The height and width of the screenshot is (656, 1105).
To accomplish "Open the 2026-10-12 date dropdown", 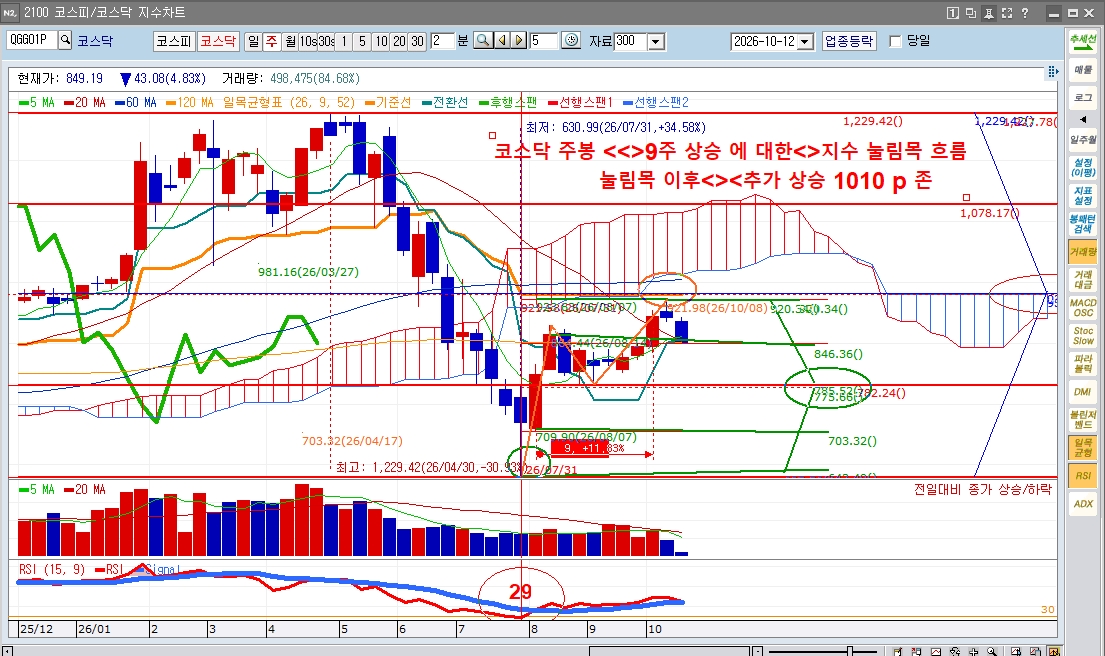I will 805,42.
